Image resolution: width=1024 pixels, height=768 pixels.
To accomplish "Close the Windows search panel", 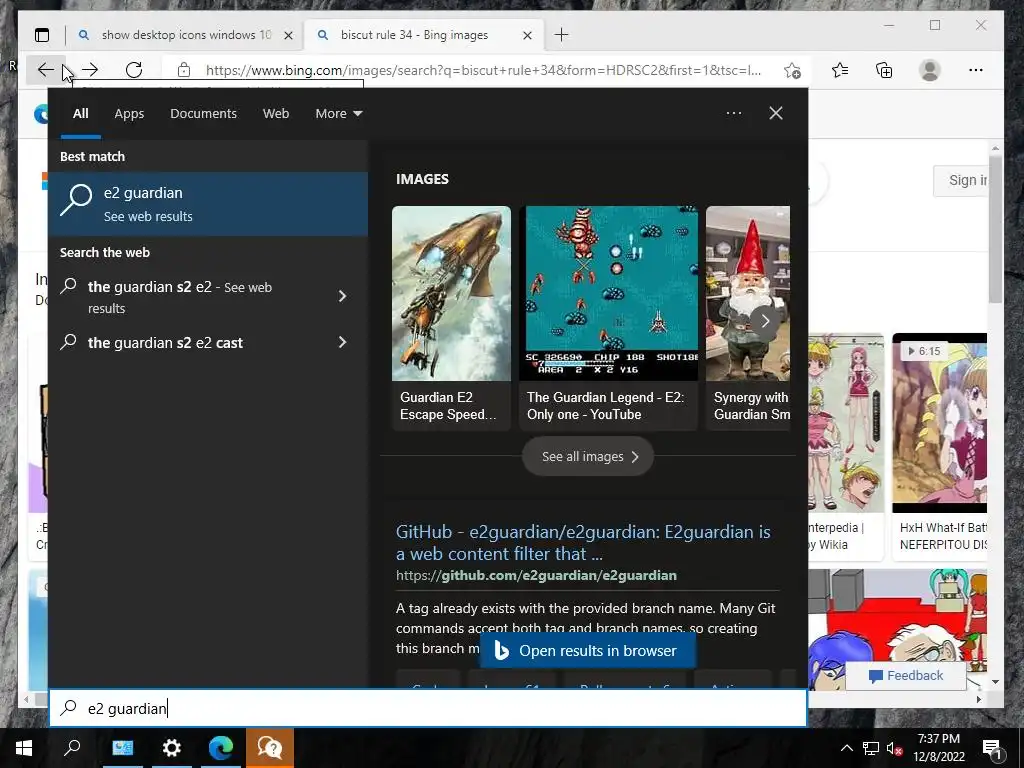I will pyautogui.click(x=776, y=113).
